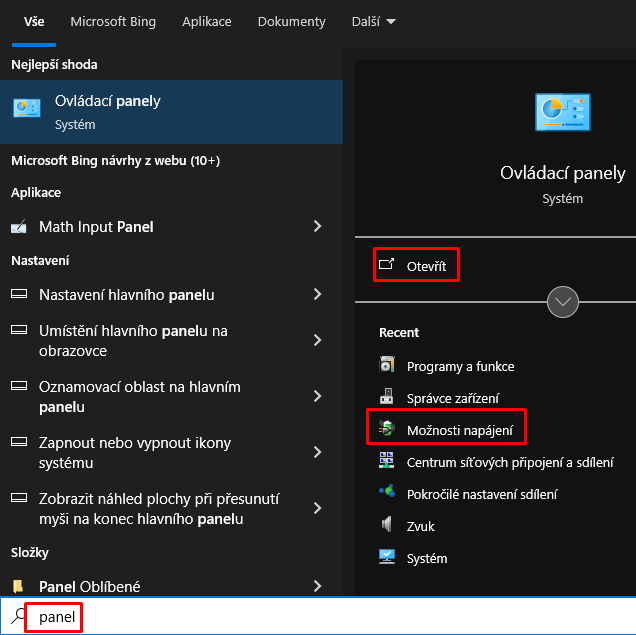This screenshot has width=636, height=635.
Task: Click the Panel Oblíbené folder icon
Action: [18, 586]
